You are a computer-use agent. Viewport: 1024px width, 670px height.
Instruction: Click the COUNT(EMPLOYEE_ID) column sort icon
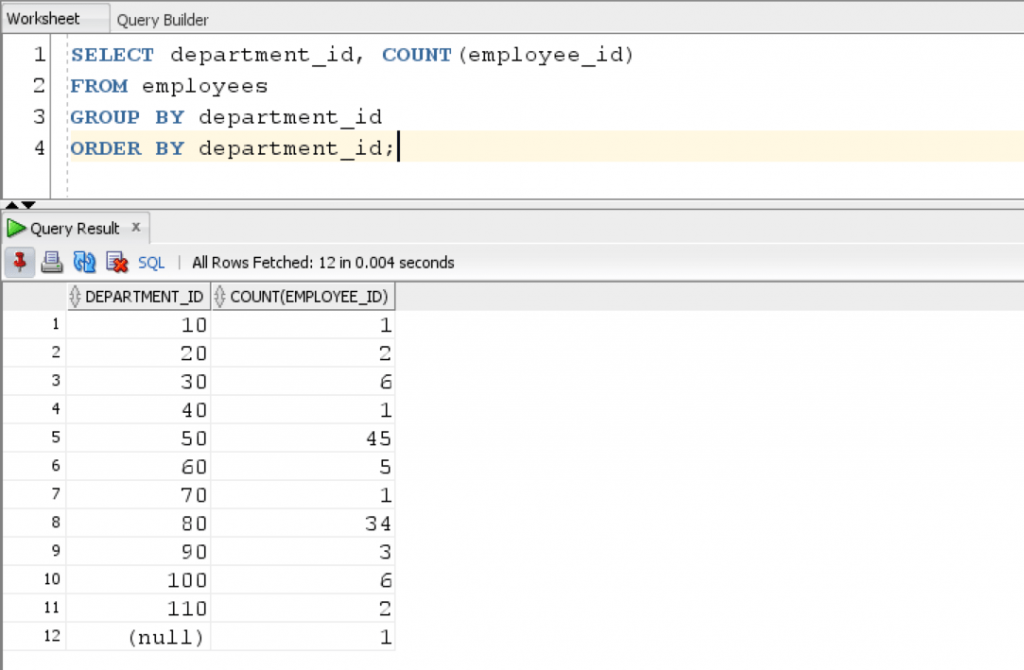pyautogui.click(x=220, y=297)
